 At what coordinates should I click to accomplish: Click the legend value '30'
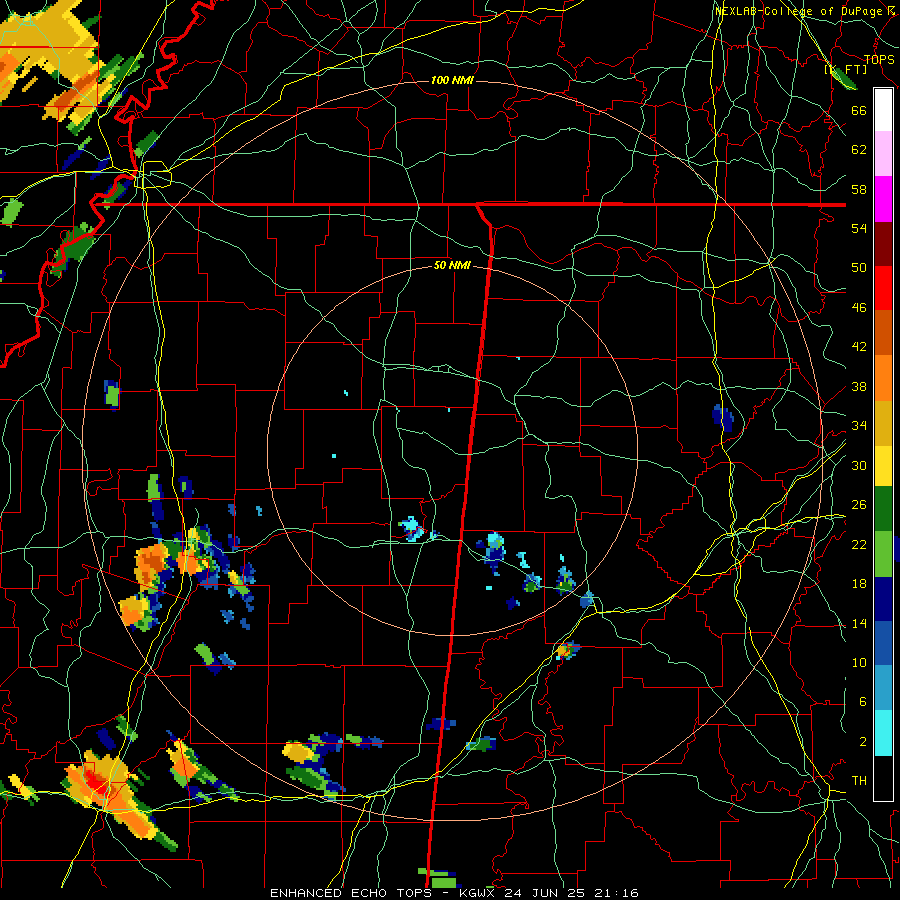[x=859, y=465]
